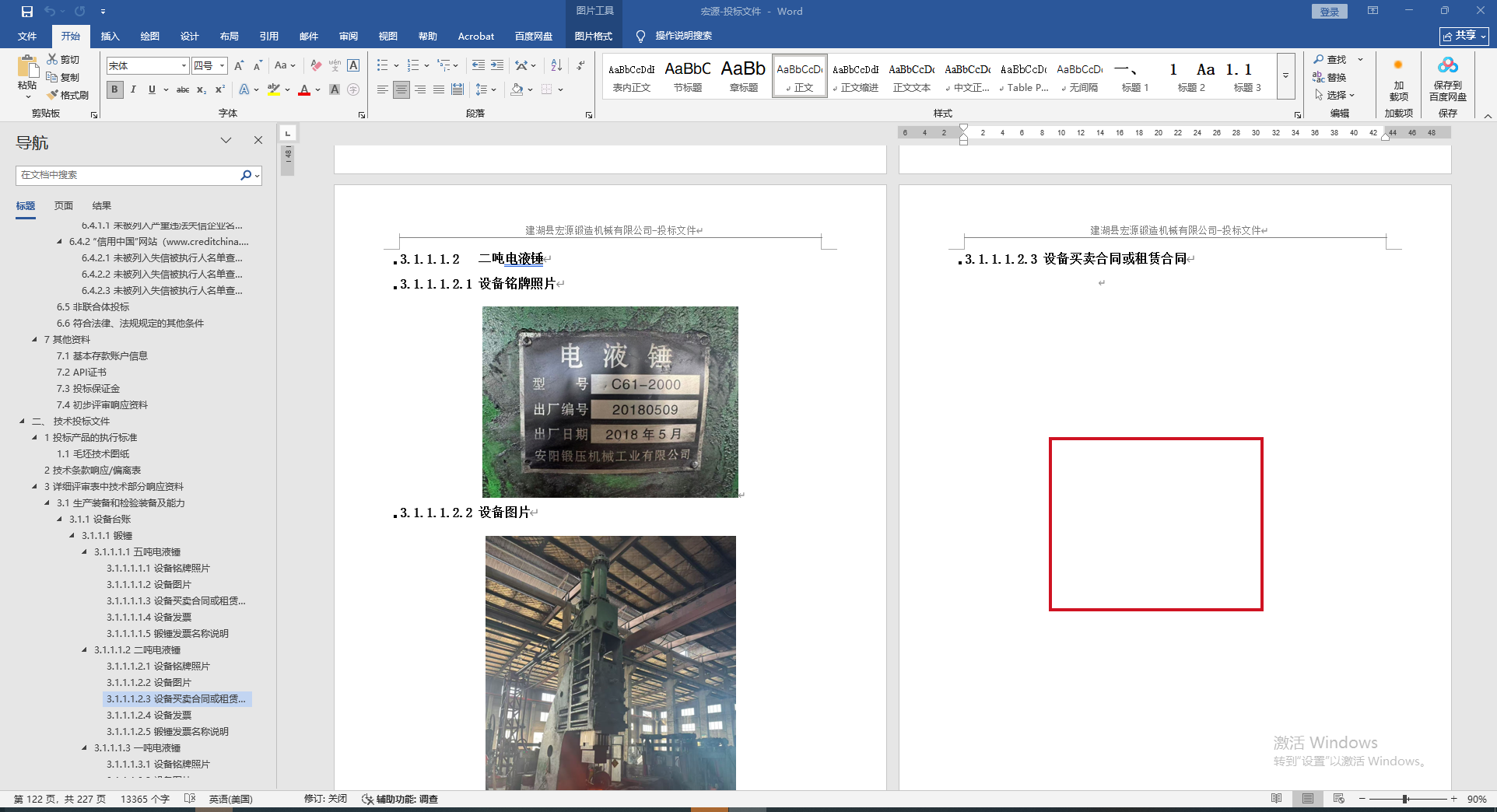Image resolution: width=1497 pixels, height=812 pixels.
Task: Click the 登录 (Sign in) button
Action: [x=1330, y=12]
